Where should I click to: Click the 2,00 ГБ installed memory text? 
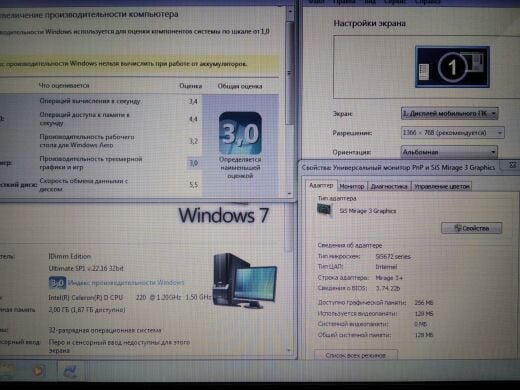click(87, 310)
